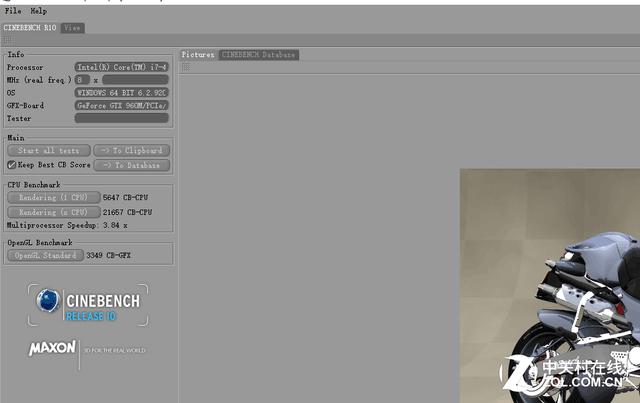Click the grip icon under CINEBENCH R10 tab

(7, 40)
